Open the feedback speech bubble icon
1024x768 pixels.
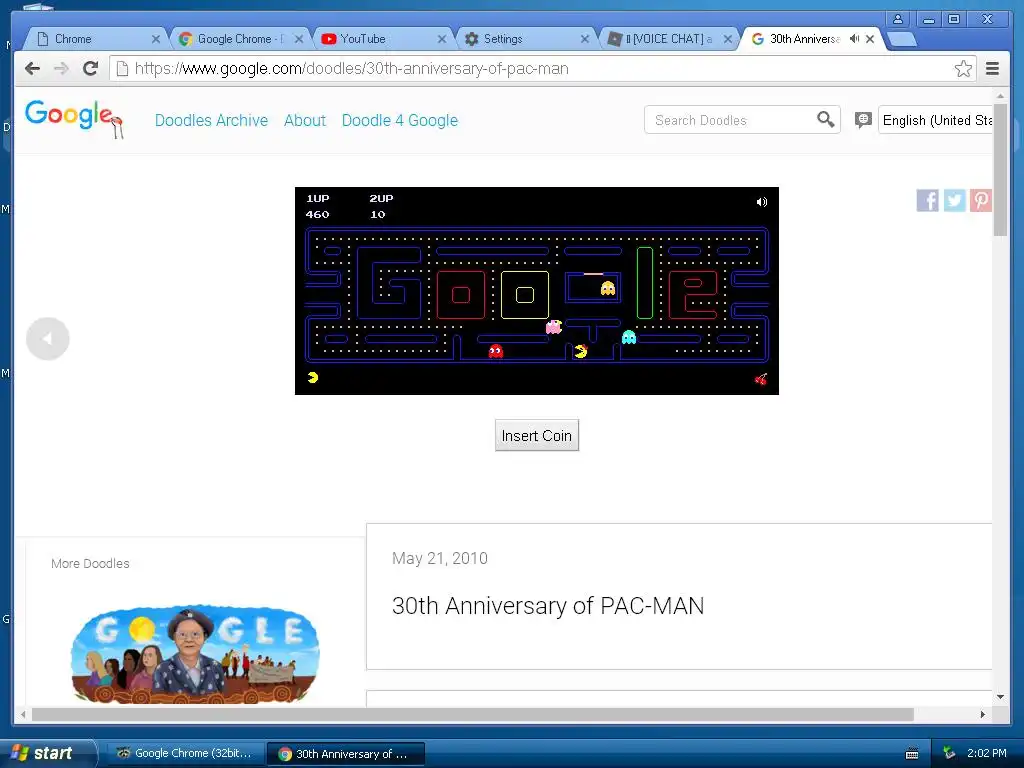tap(863, 120)
